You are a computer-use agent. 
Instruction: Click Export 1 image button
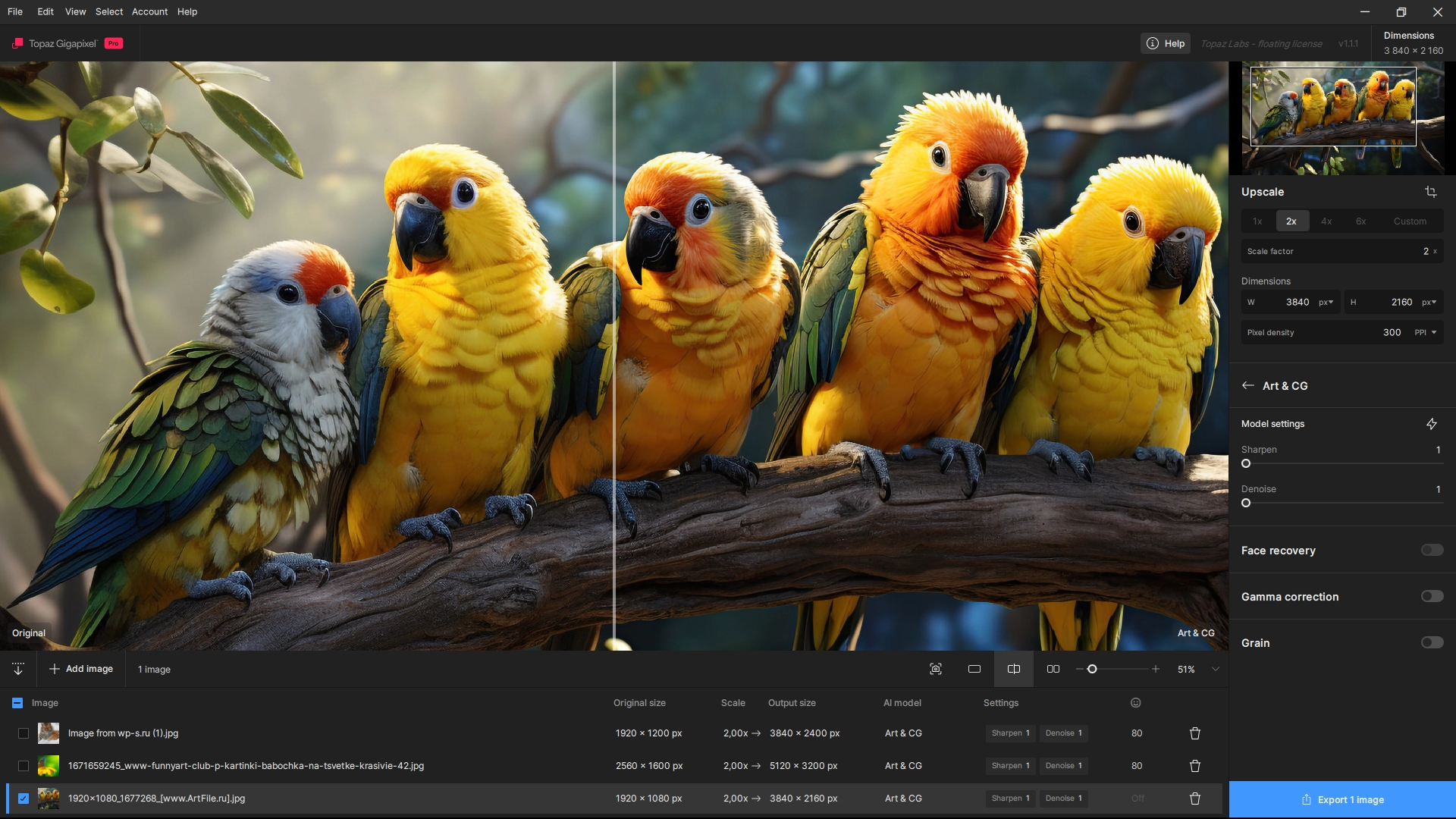pyautogui.click(x=1342, y=799)
